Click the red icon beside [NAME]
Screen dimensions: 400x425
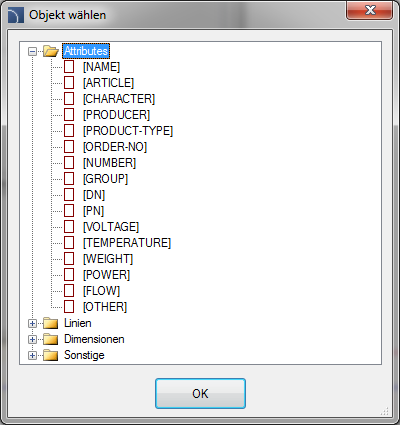click(69, 67)
